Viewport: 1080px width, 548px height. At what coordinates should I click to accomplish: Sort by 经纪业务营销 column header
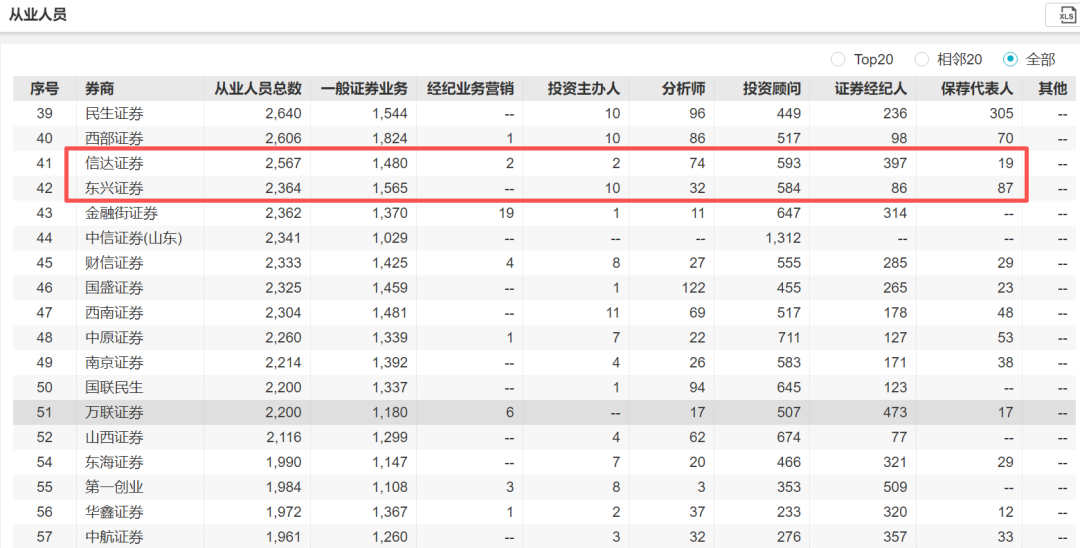pyautogui.click(x=470, y=89)
